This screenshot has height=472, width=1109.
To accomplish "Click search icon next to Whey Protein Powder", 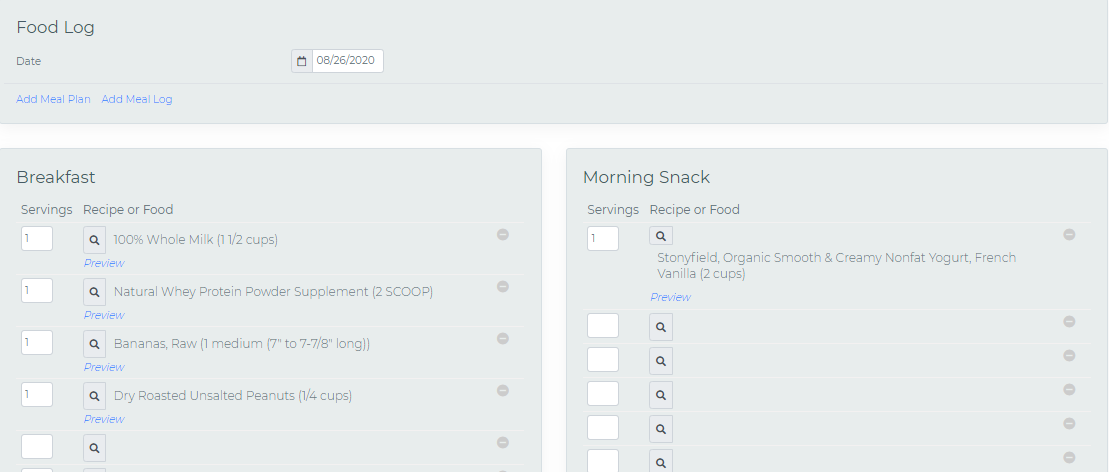I will tap(94, 292).
